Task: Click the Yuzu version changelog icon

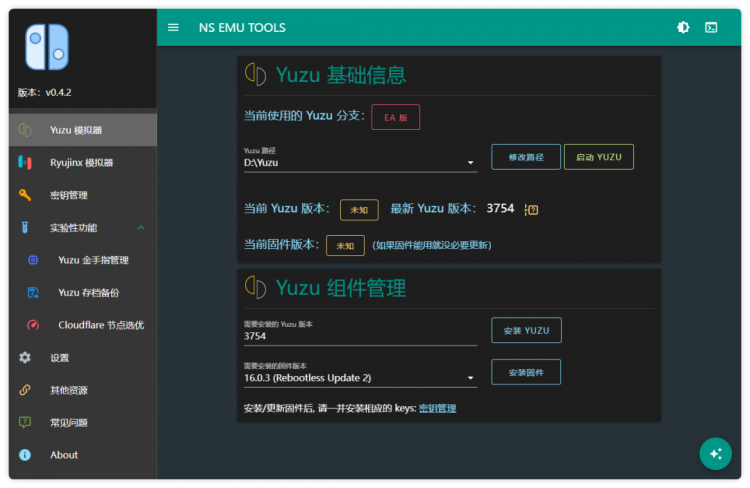Action: 531,210
